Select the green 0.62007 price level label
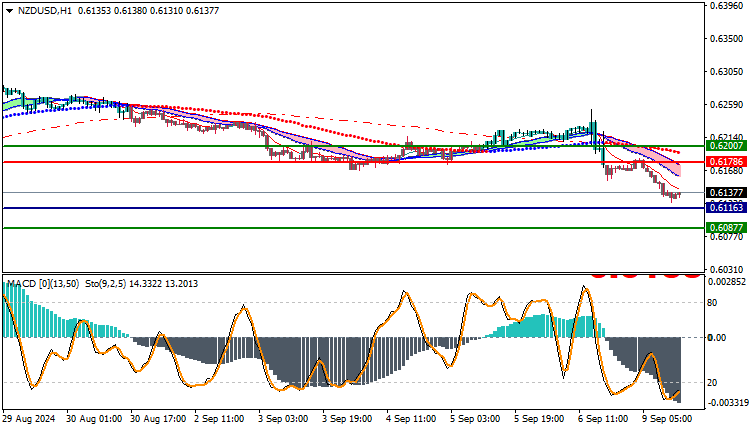The image size is (750, 430). pyautogui.click(x=727, y=146)
